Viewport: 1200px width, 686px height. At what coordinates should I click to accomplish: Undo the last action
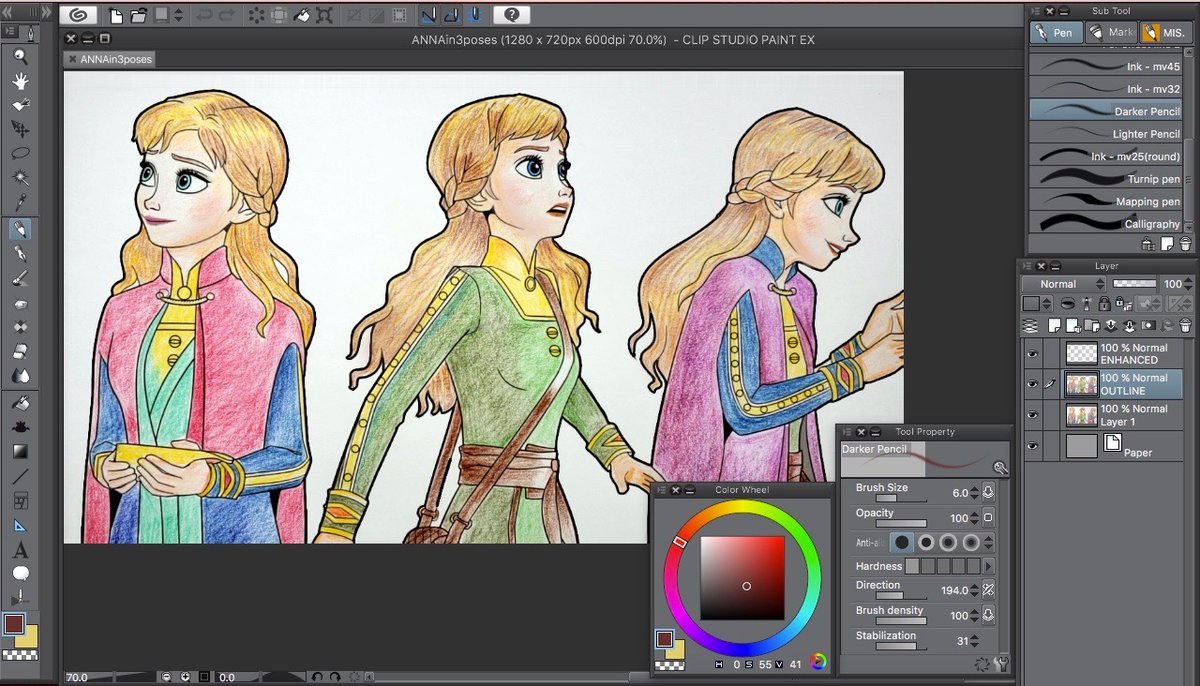pyautogui.click(x=206, y=15)
